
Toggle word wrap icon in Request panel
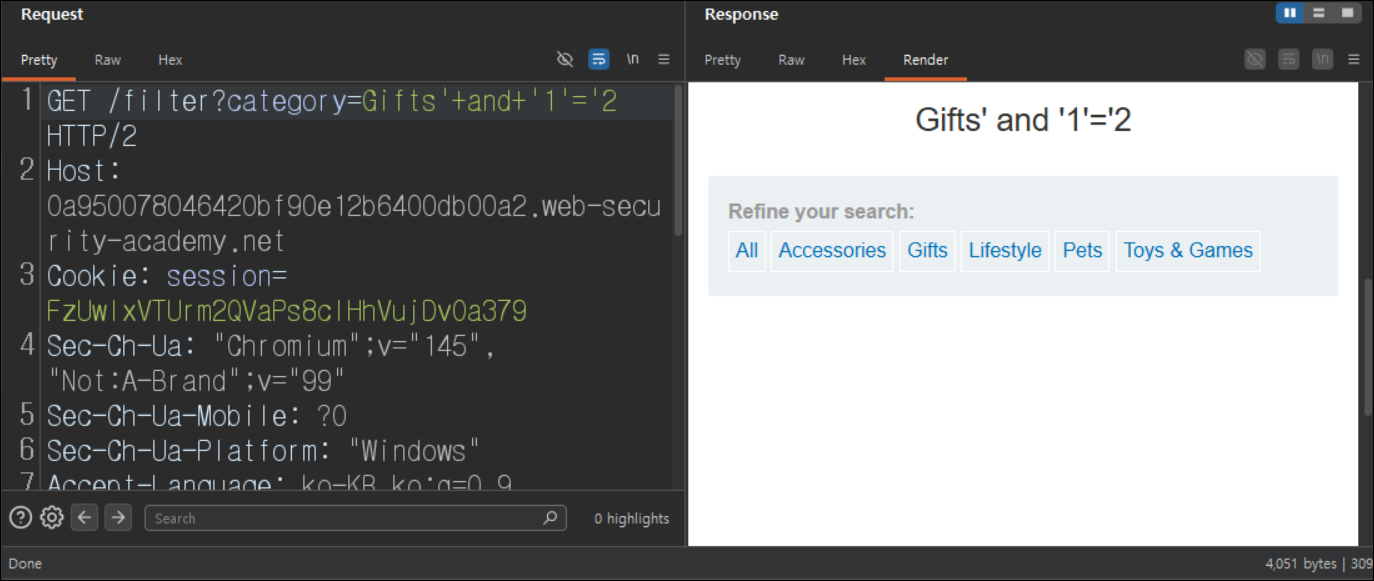(x=599, y=59)
